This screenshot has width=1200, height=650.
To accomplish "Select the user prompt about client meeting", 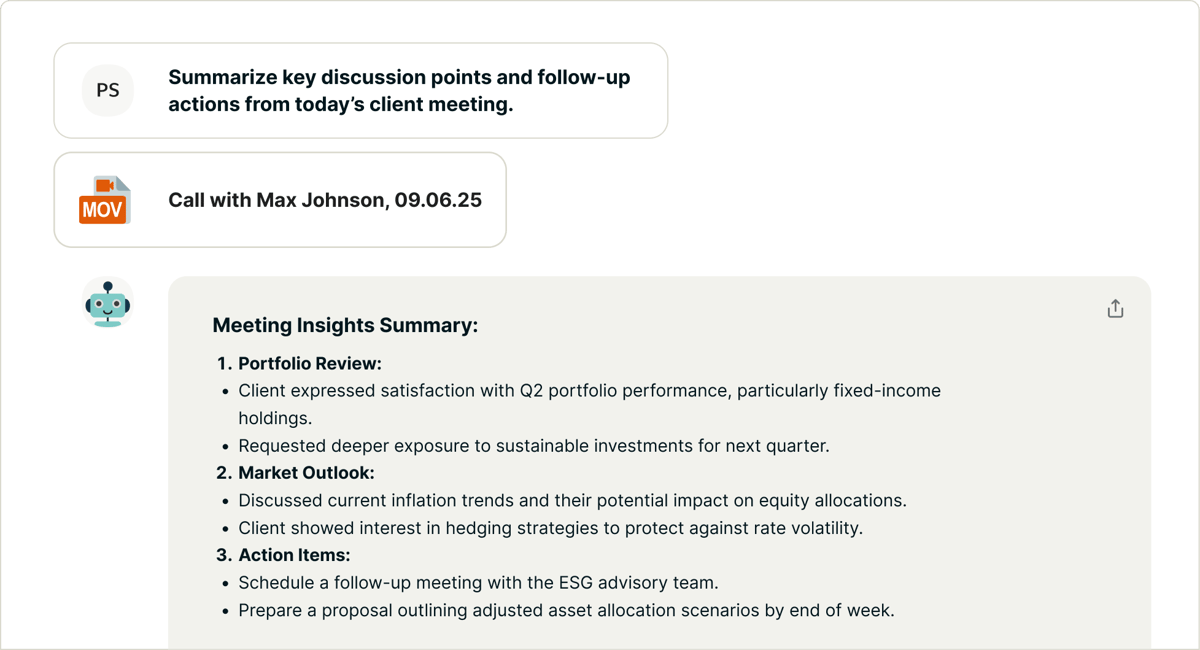I will 399,90.
